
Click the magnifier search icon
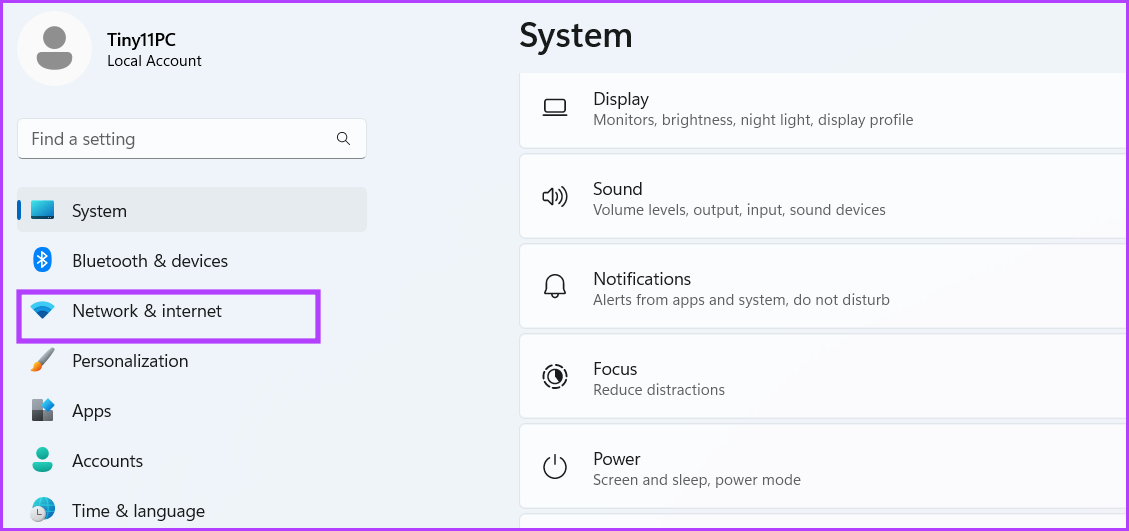tap(343, 138)
